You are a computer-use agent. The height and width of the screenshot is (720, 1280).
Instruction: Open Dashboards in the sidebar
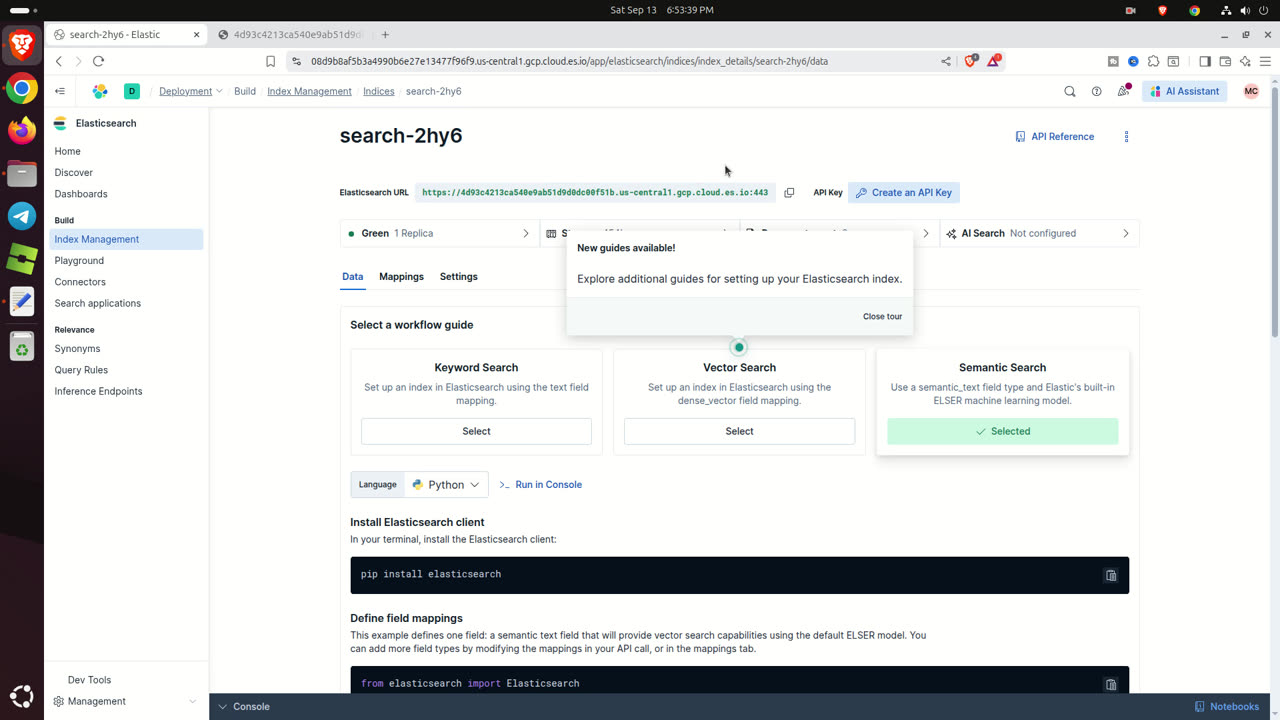pos(81,194)
